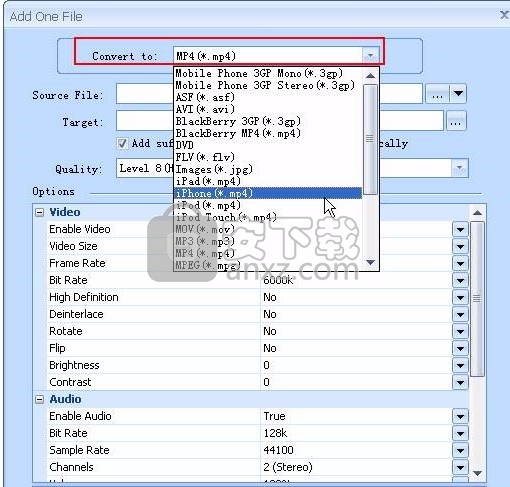Viewport: 510px width, 487px height.
Task: Open Frame Rate dropdown arrow
Action: 460,263
